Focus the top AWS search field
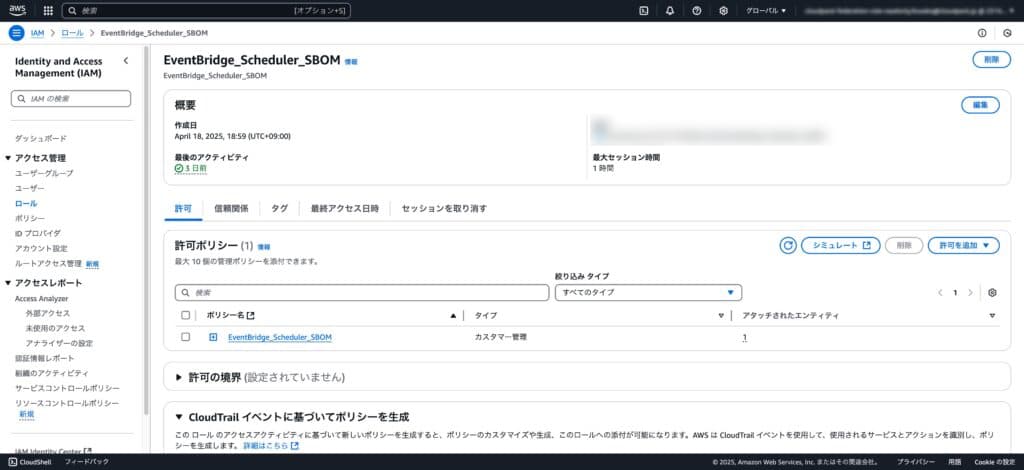 [x=206, y=10]
